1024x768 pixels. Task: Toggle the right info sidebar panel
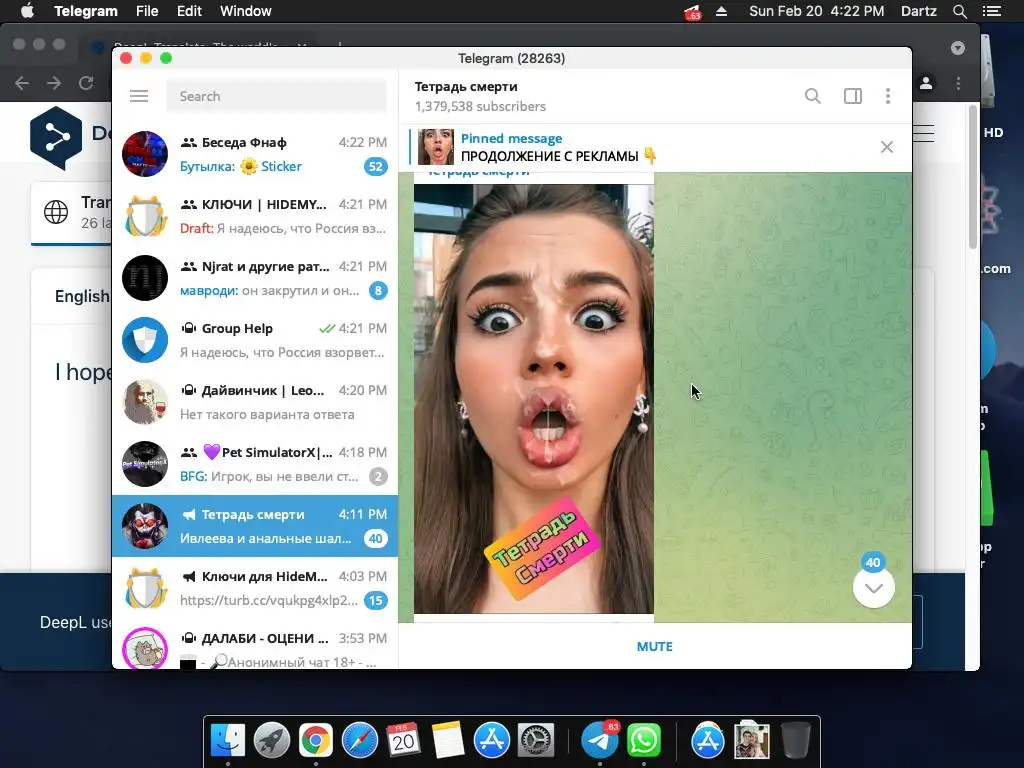pos(853,96)
